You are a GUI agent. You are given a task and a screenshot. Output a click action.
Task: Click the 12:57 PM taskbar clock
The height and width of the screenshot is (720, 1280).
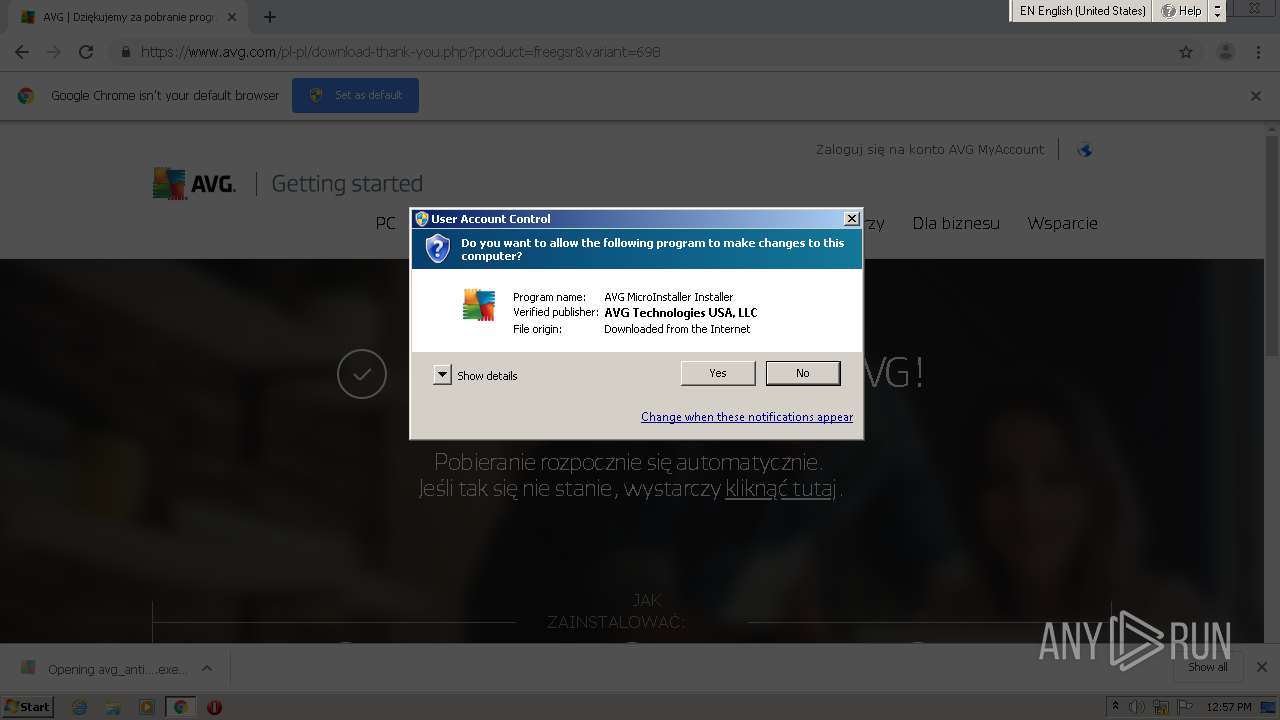click(x=1229, y=707)
